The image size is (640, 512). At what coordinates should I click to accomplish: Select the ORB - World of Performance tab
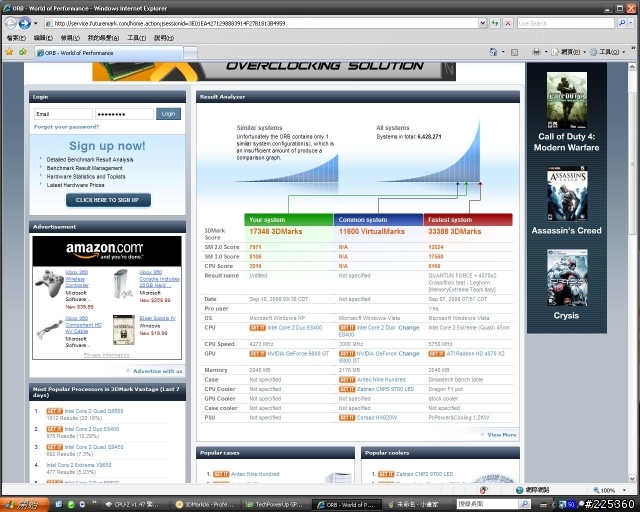pyautogui.click(x=109, y=53)
